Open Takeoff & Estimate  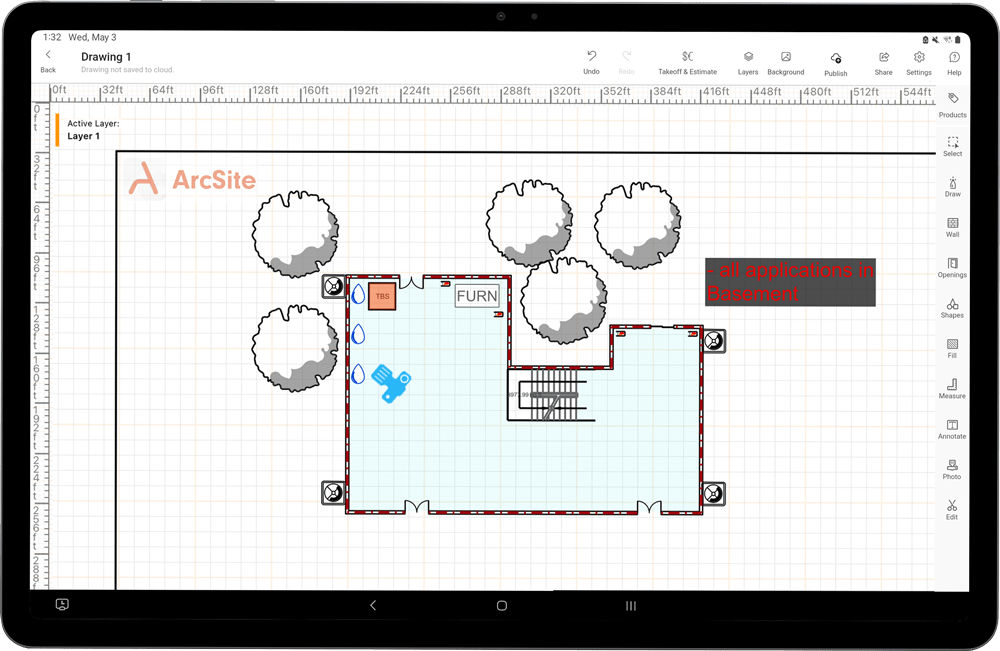tap(688, 62)
